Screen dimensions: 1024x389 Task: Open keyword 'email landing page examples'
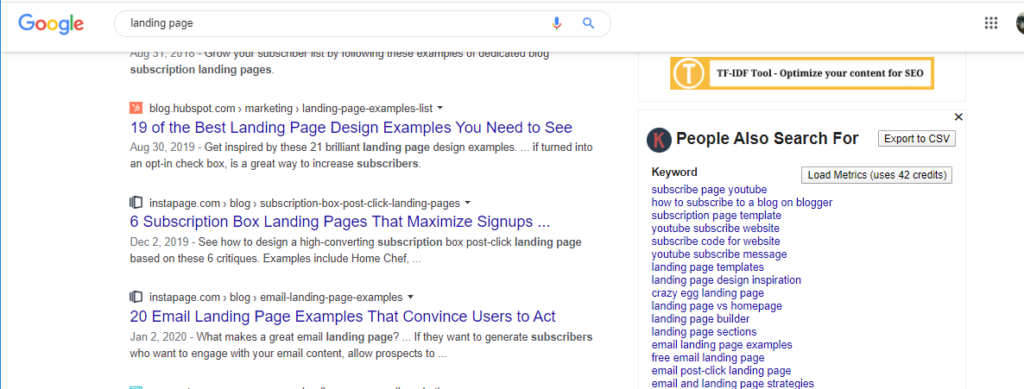click(722, 345)
